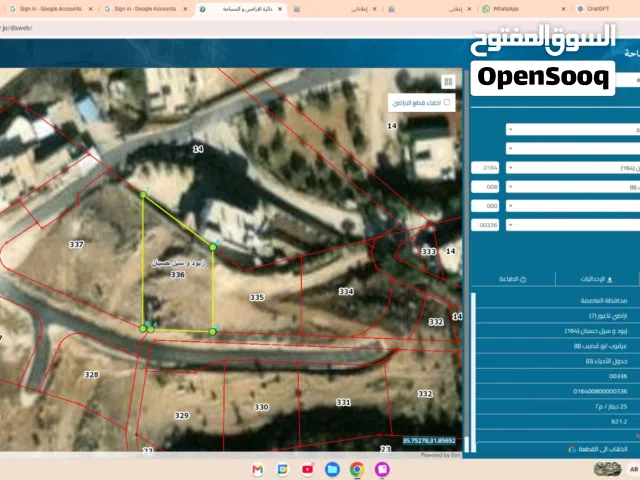This screenshot has width=640, height=480.
Task: Open Google Calendar icon in the taskbar
Action: point(282,469)
